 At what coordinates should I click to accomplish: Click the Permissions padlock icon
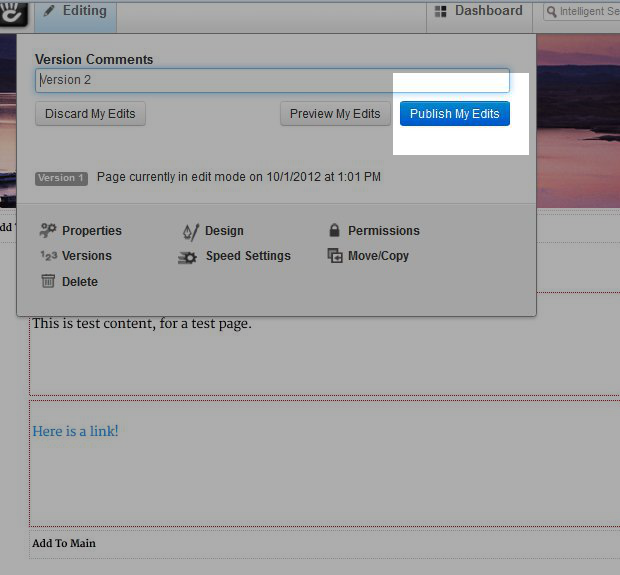(x=334, y=231)
